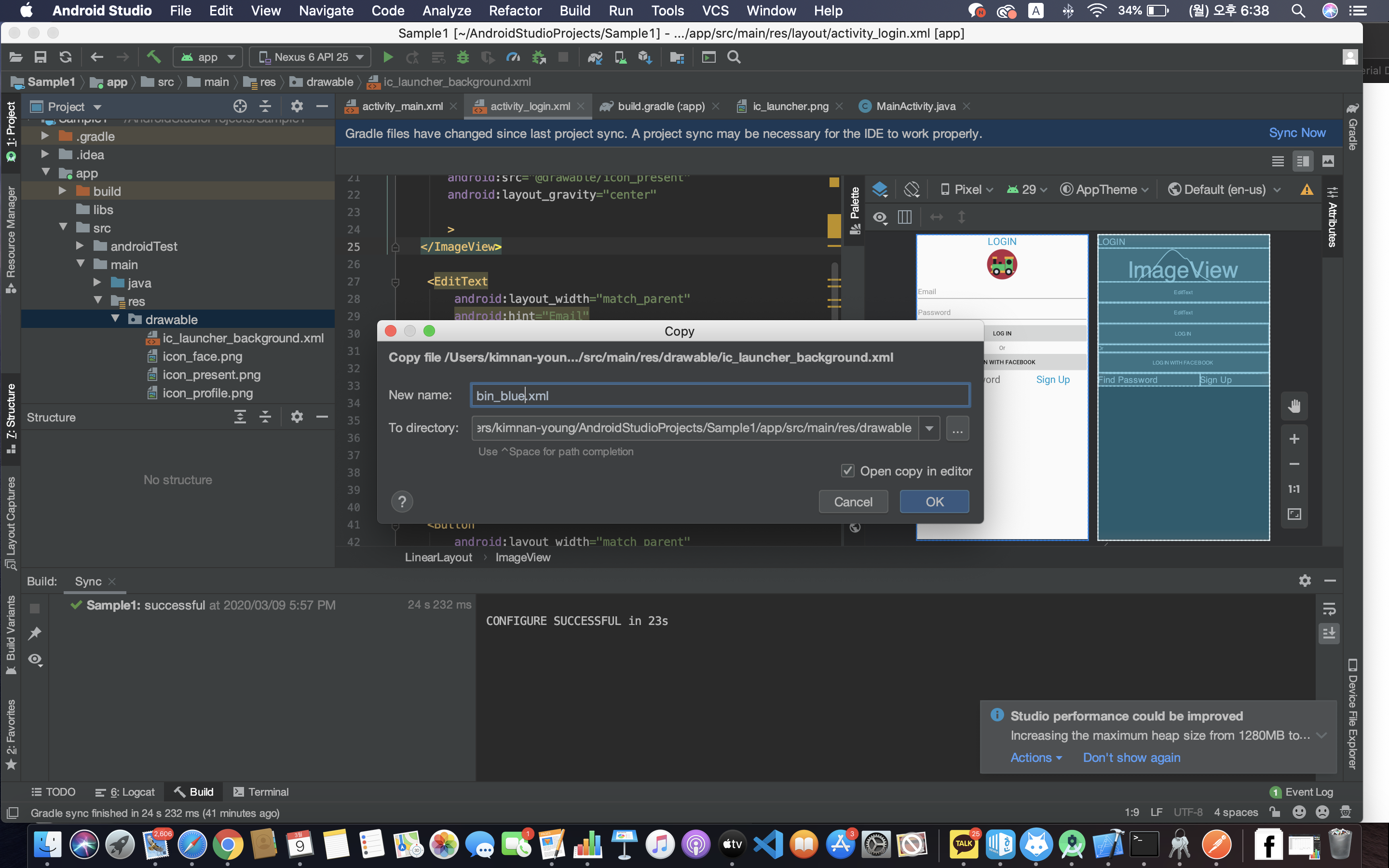
Task: Open the Build panel settings gear
Action: tap(1305, 581)
